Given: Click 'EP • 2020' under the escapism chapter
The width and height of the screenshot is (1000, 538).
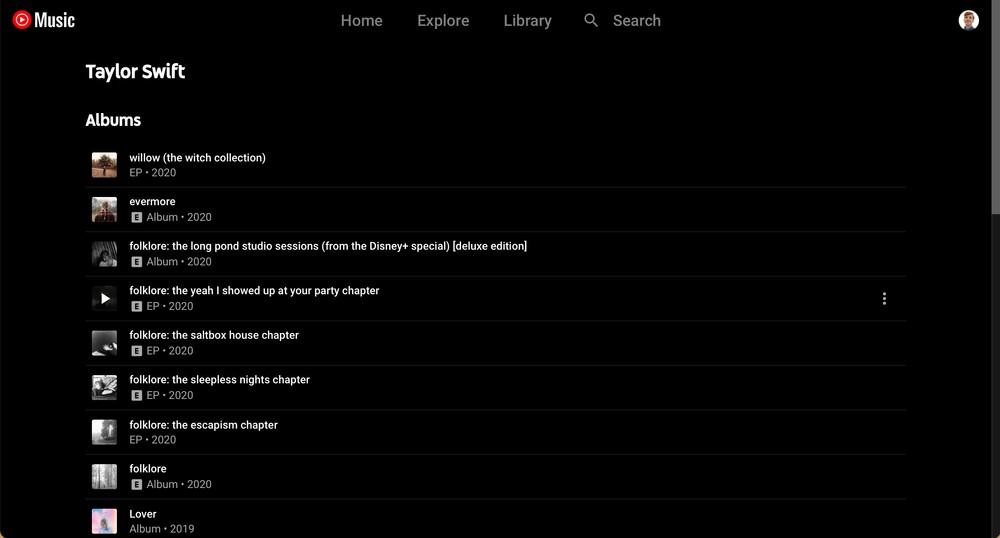Looking at the screenshot, I should [152, 440].
